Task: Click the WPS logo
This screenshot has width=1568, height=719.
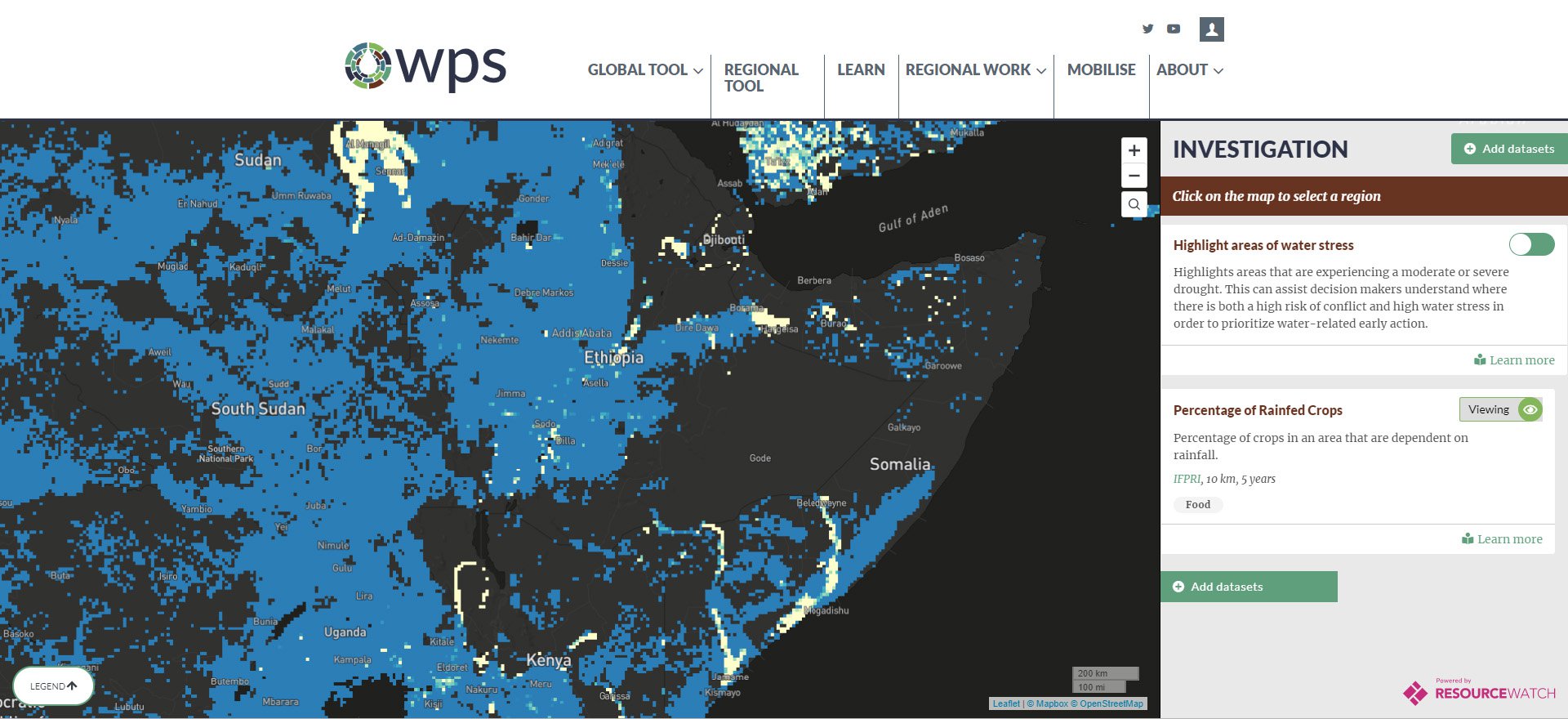Action: click(x=425, y=66)
